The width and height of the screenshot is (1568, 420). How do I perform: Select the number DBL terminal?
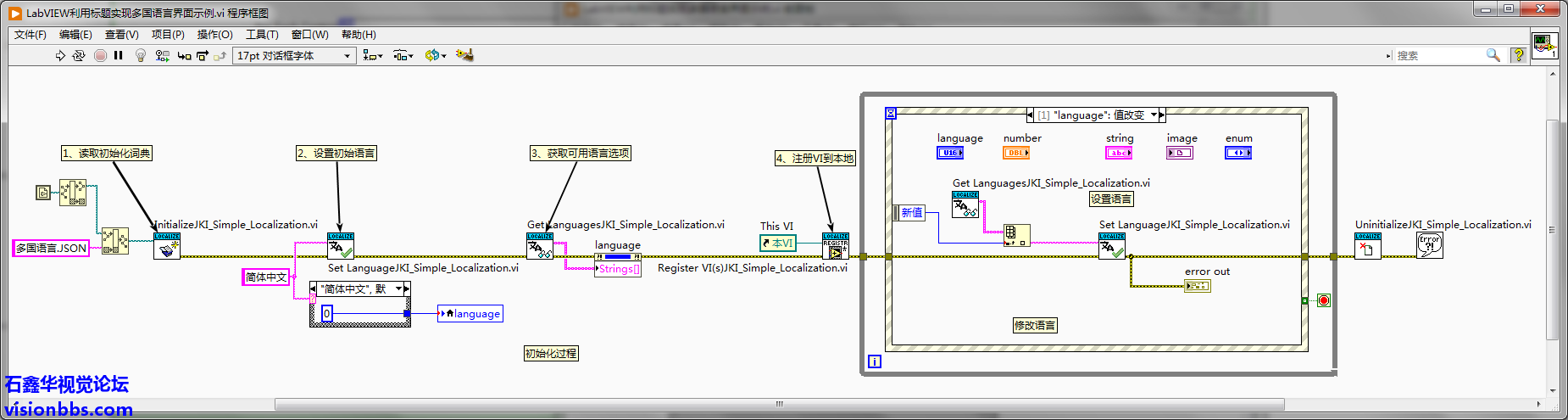[1016, 153]
